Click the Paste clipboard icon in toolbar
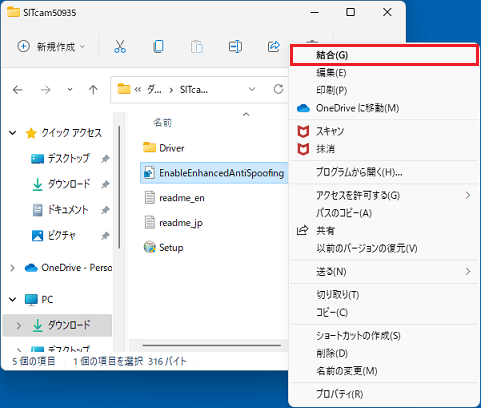The image size is (481, 408). 197,46
